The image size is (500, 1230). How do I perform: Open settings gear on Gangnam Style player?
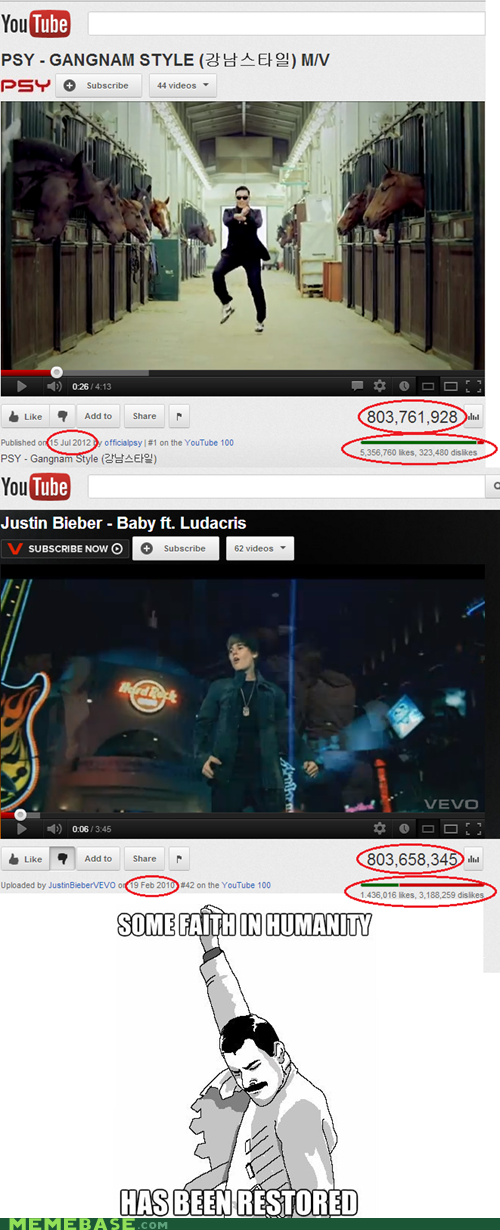(380, 385)
